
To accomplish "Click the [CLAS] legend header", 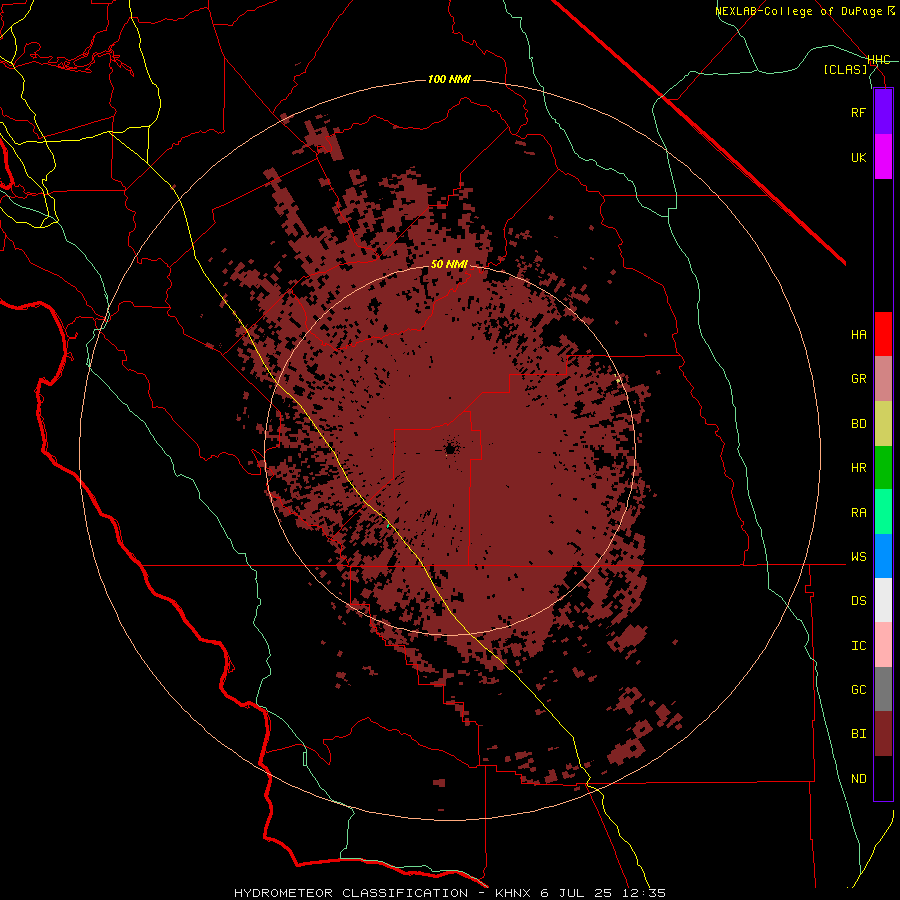I will pyautogui.click(x=845, y=70).
